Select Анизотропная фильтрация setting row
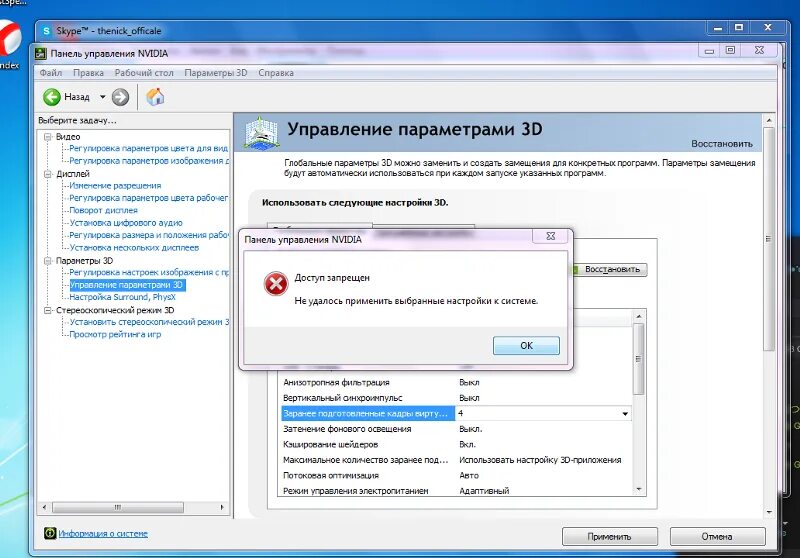The height and width of the screenshot is (558, 800). tap(457, 383)
